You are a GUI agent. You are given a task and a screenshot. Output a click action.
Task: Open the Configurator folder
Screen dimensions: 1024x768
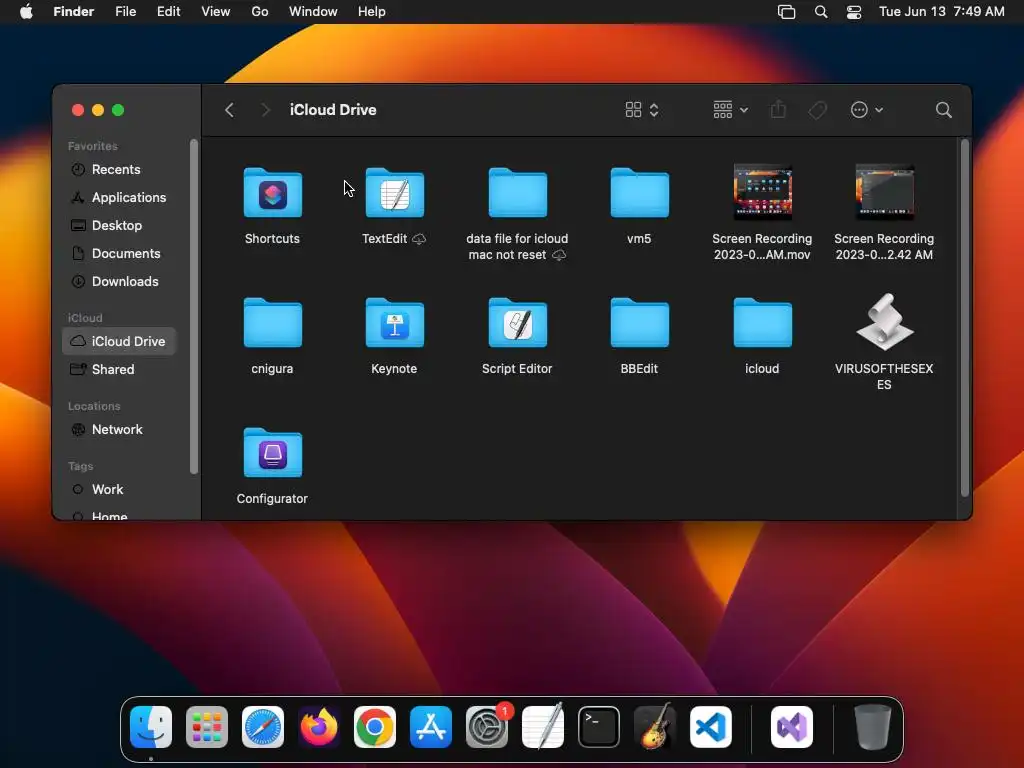coord(272,453)
